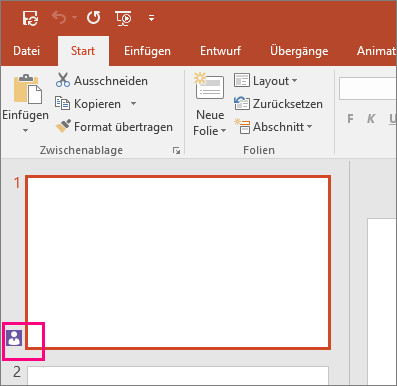
Task: Expand the Einfügen paste options arrow
Action: [25, 131]
